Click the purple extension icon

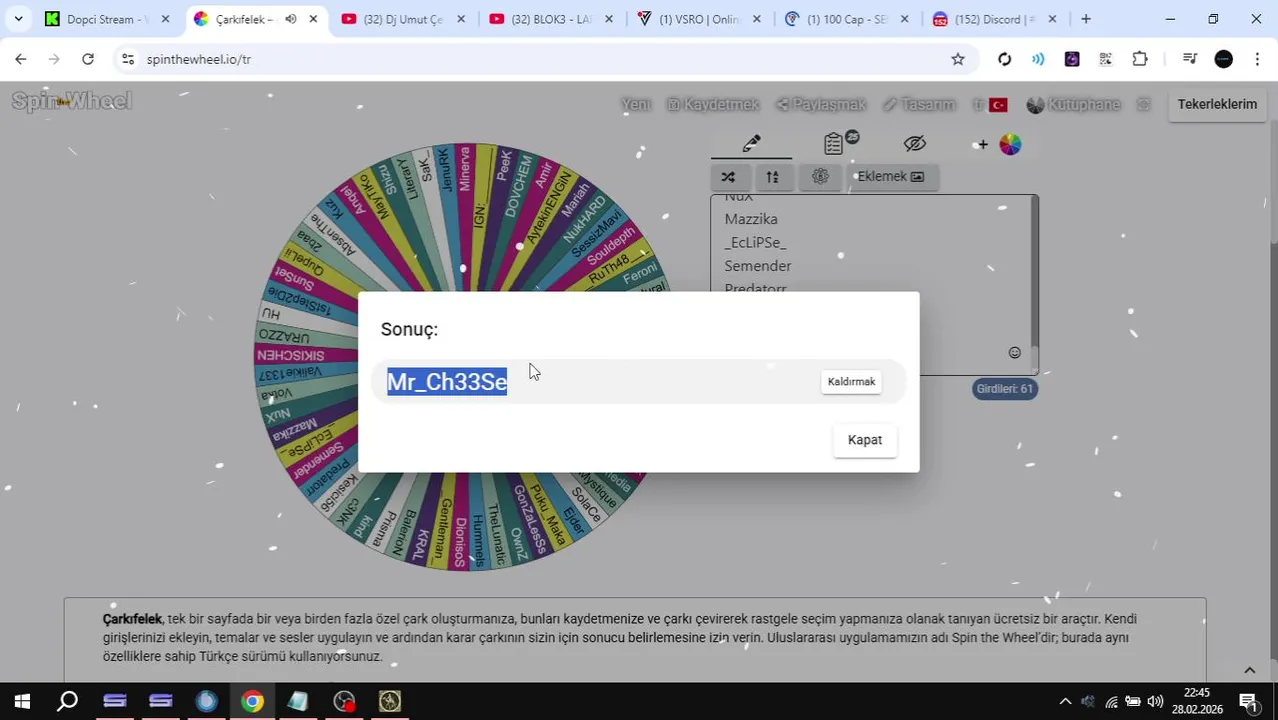[1072, 59]
